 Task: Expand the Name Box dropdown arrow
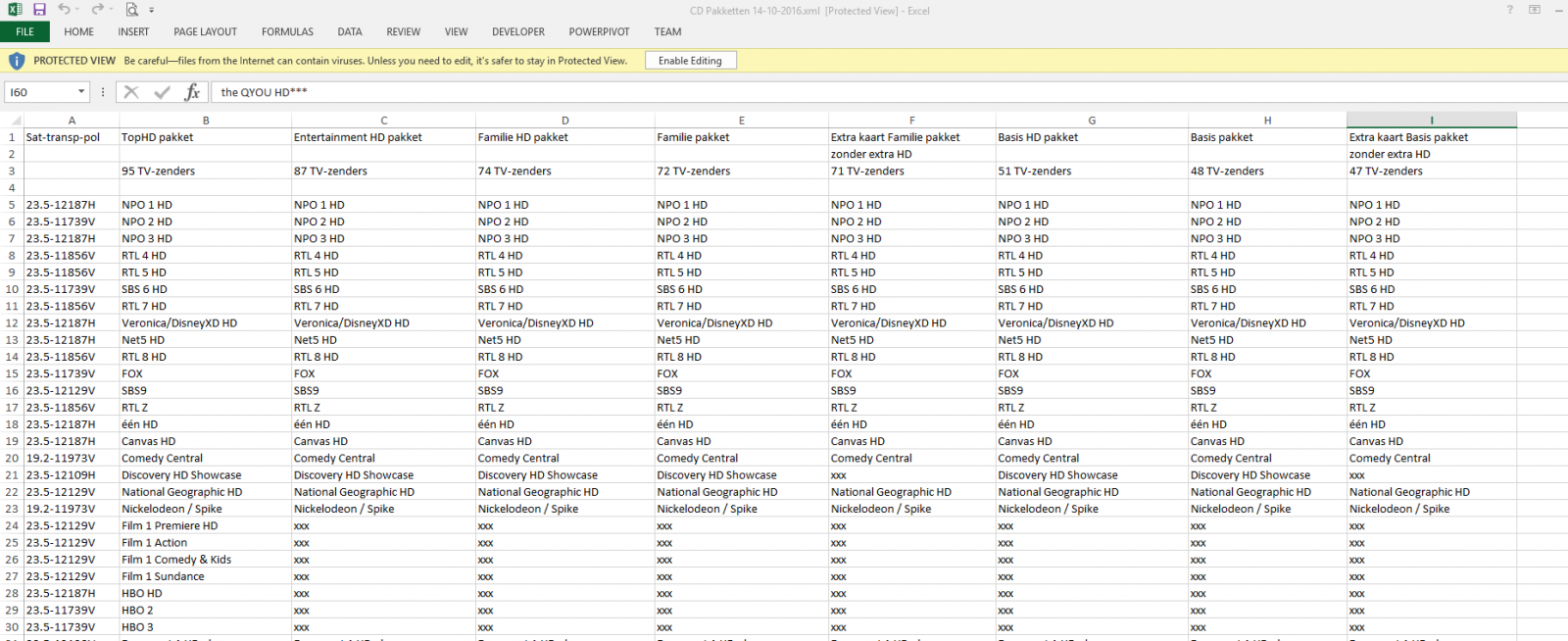click(x=81, y=92)
